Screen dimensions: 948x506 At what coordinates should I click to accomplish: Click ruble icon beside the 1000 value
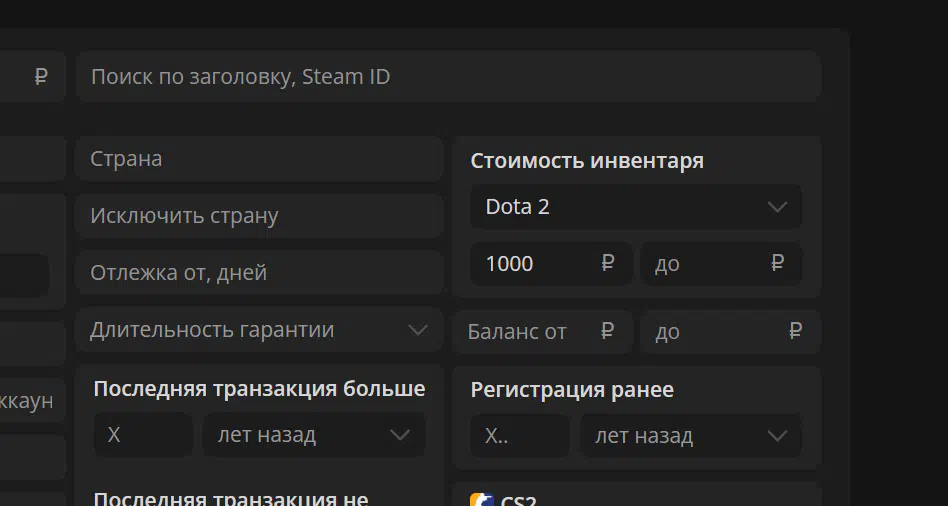pos(608,264)
